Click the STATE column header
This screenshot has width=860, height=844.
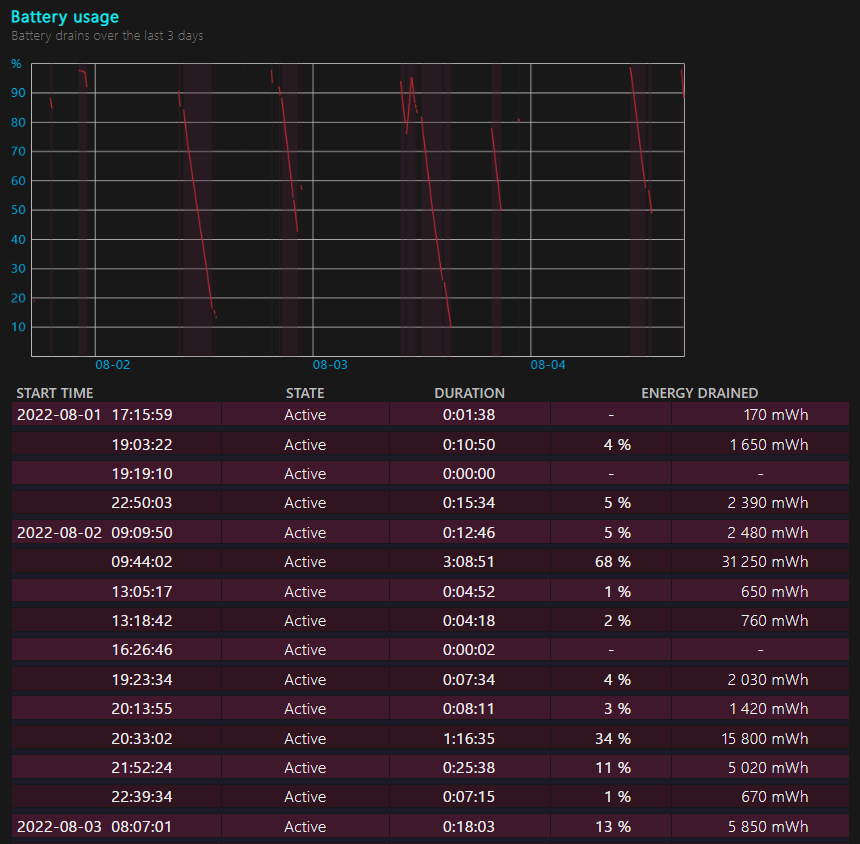[305, 393]
